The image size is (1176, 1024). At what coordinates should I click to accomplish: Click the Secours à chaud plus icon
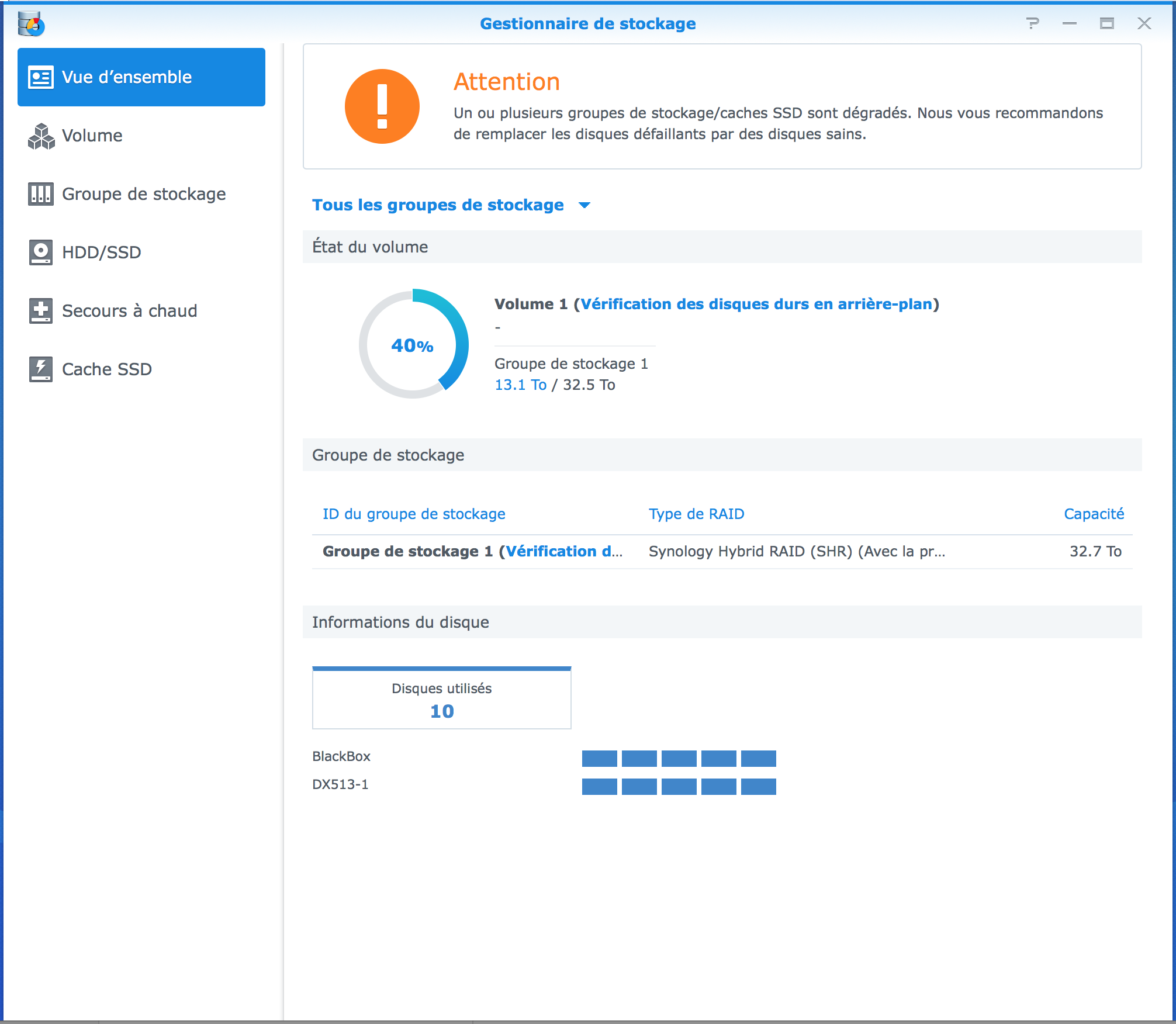[x=41, y=311]
